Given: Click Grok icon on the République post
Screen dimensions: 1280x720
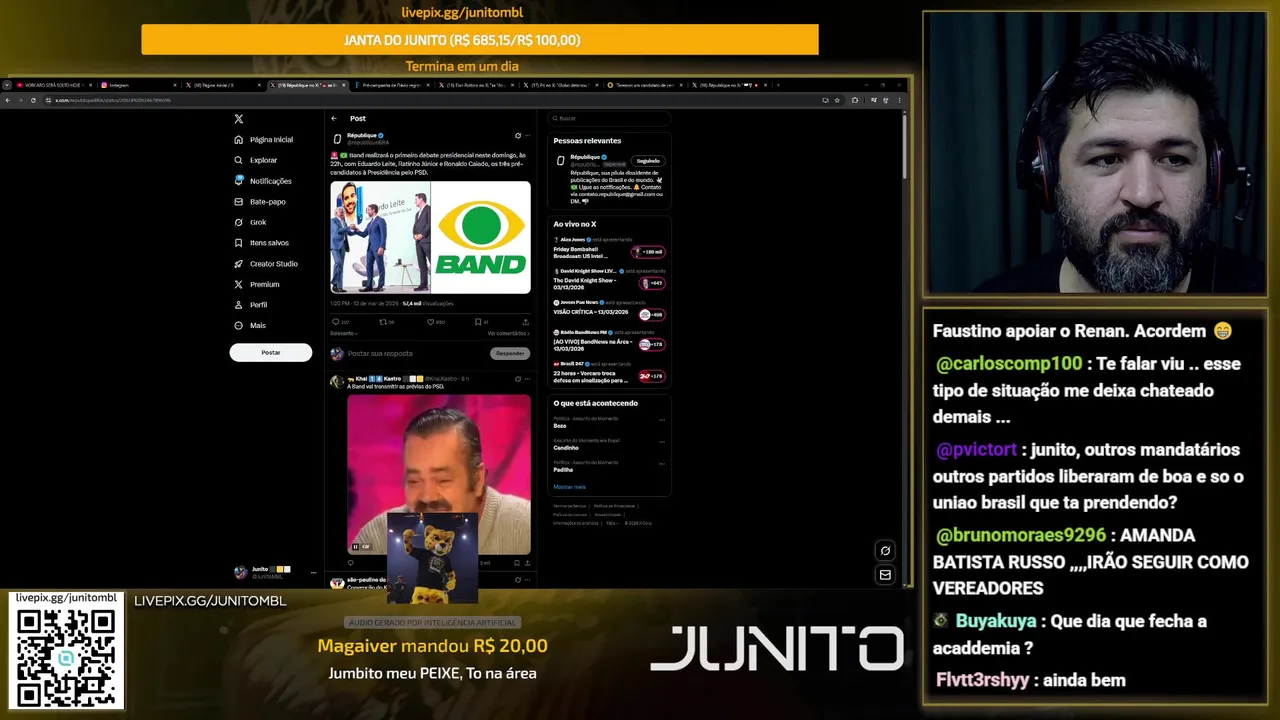Looking at the screenshot, I should (x=517, y=136).
